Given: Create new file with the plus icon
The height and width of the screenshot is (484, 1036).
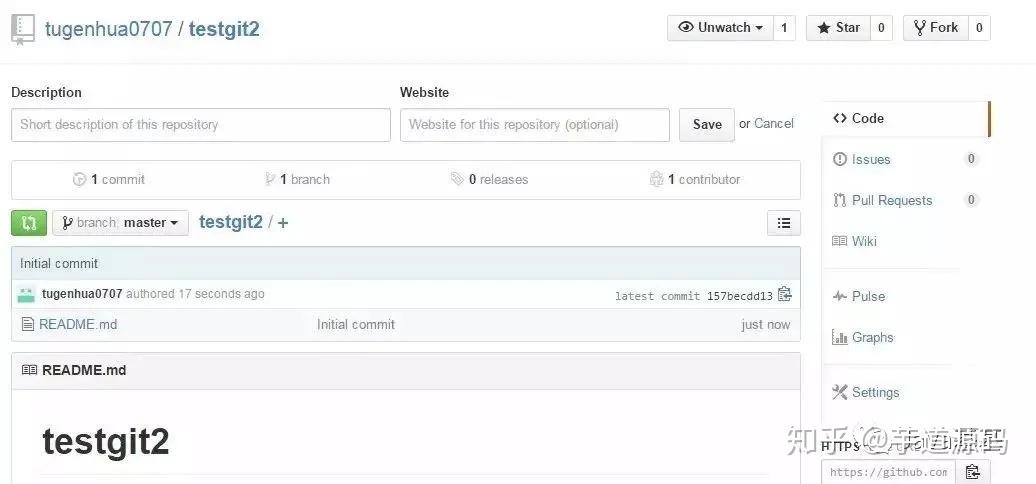Looking at the screenshot, I should [x=283, y=223].
